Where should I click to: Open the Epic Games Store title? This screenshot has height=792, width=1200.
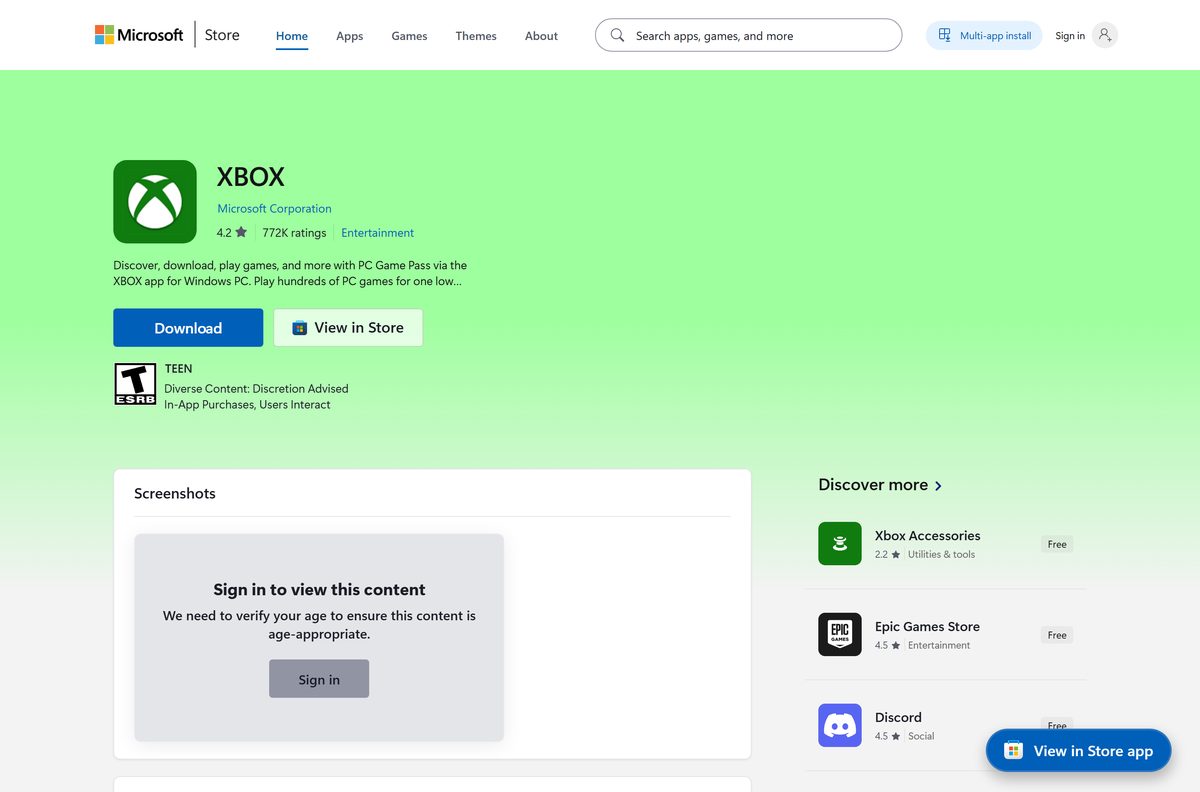click(927, 627)
